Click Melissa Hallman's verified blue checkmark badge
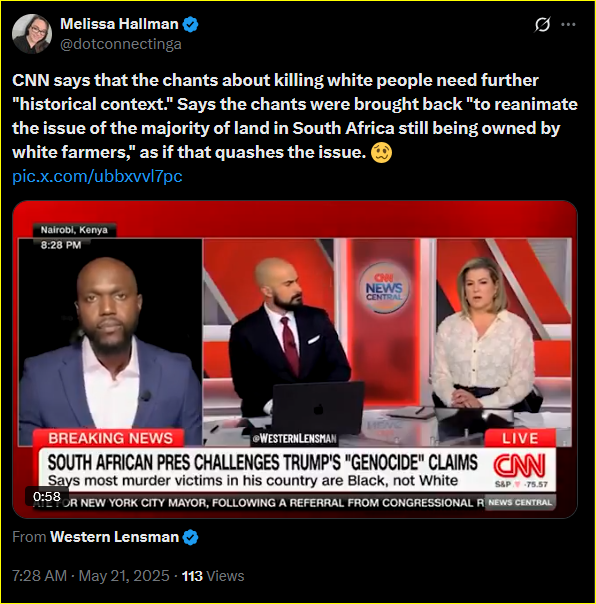Image resolution: width=596 pixels, height=604 pixels. coord(190,24)
